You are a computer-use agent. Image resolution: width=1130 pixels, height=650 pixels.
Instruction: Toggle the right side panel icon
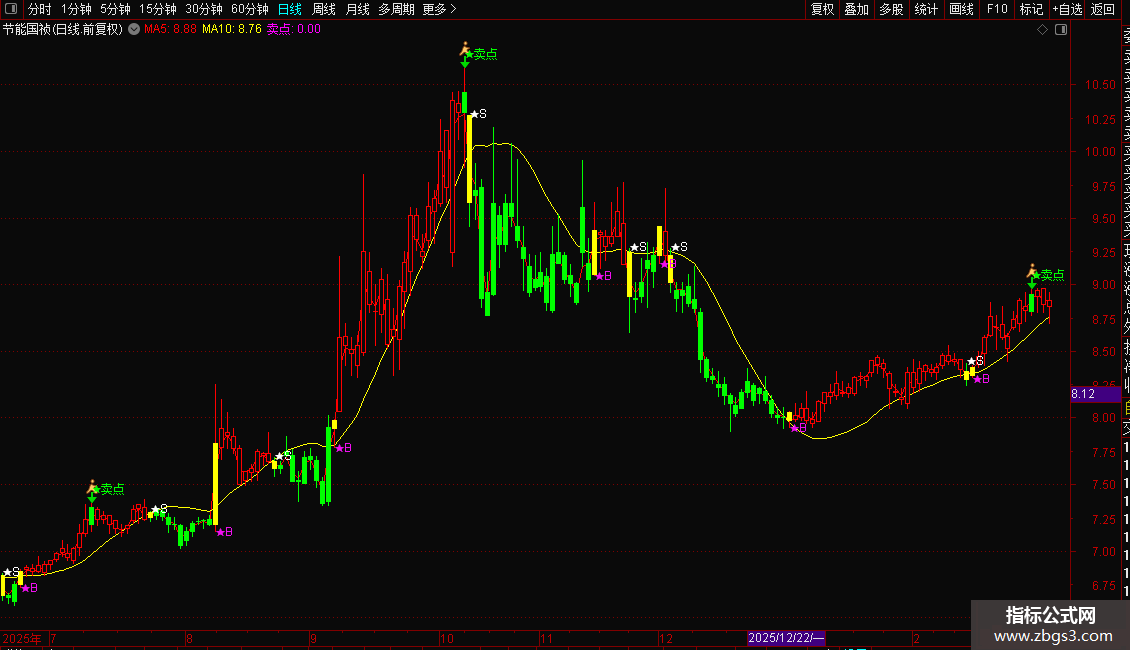(x=1061, y=30)
